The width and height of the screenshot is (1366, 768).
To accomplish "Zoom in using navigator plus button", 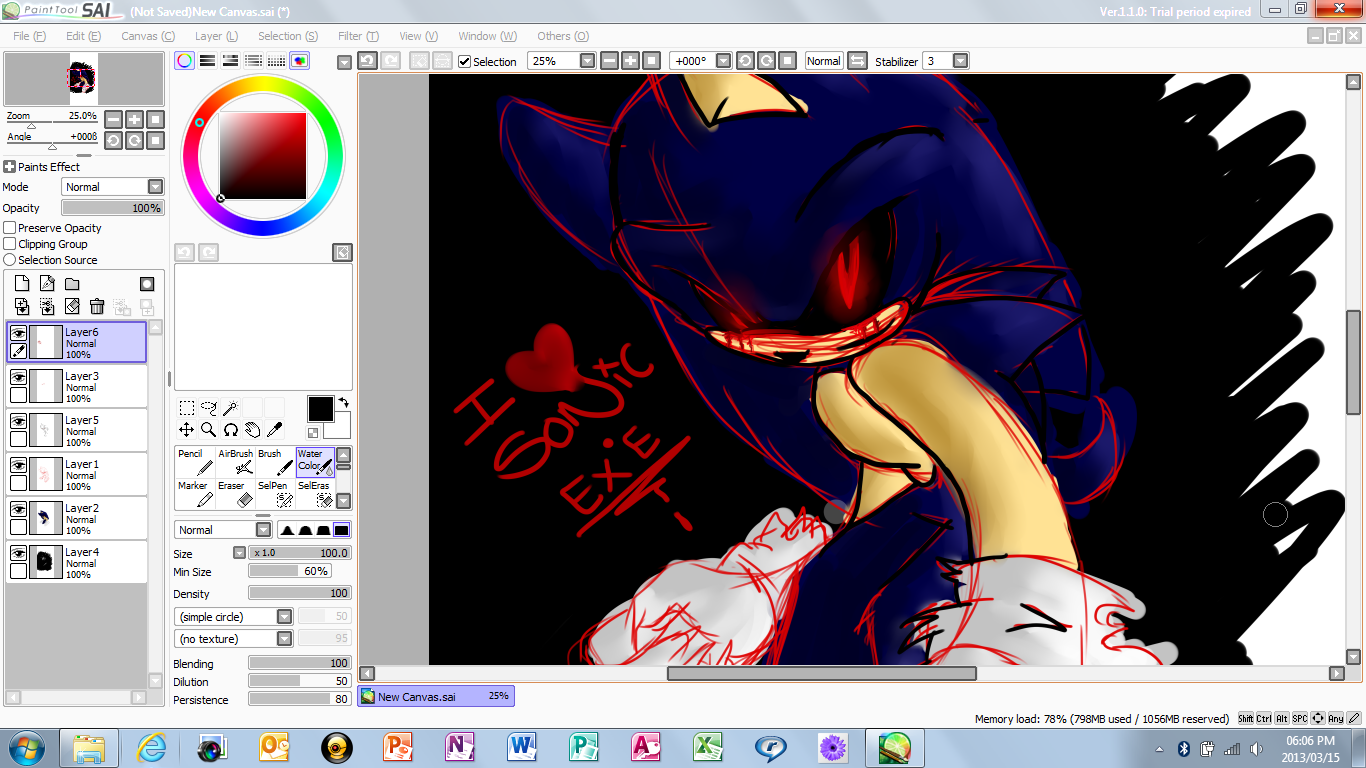I will tap(134, 119).
